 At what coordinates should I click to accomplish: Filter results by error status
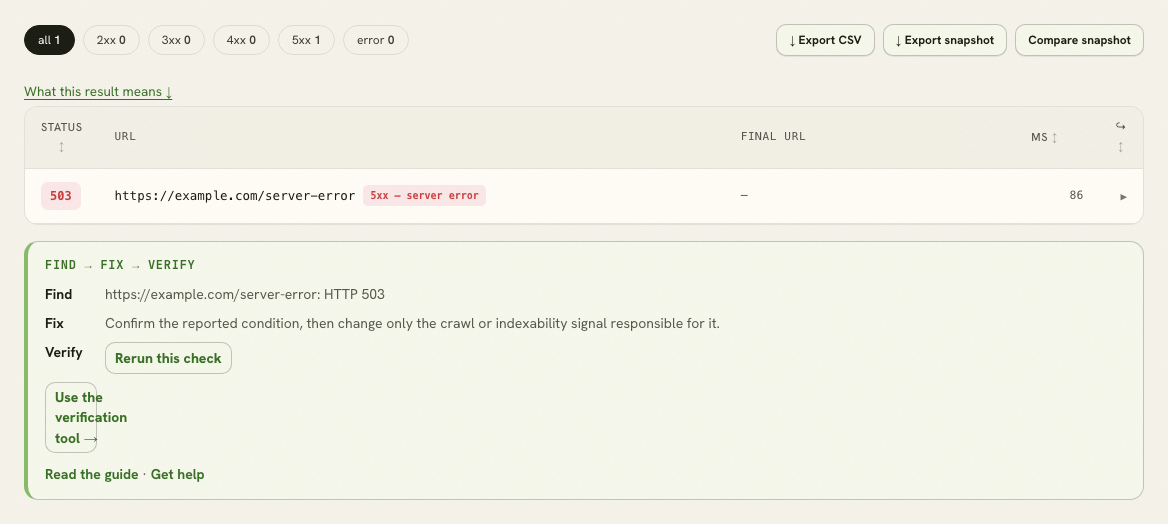click(x=375, y=40)
